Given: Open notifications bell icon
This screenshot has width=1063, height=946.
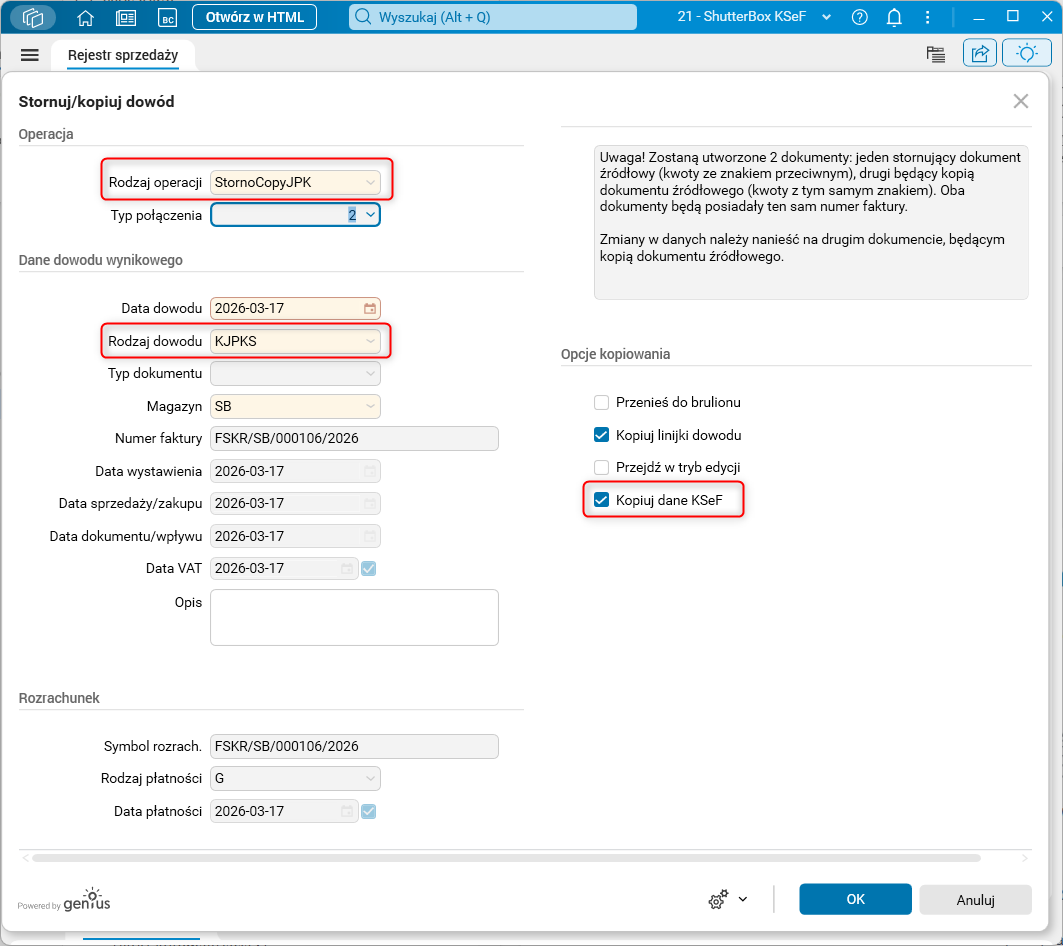Looking at the screenshot, I should (894, 17).
